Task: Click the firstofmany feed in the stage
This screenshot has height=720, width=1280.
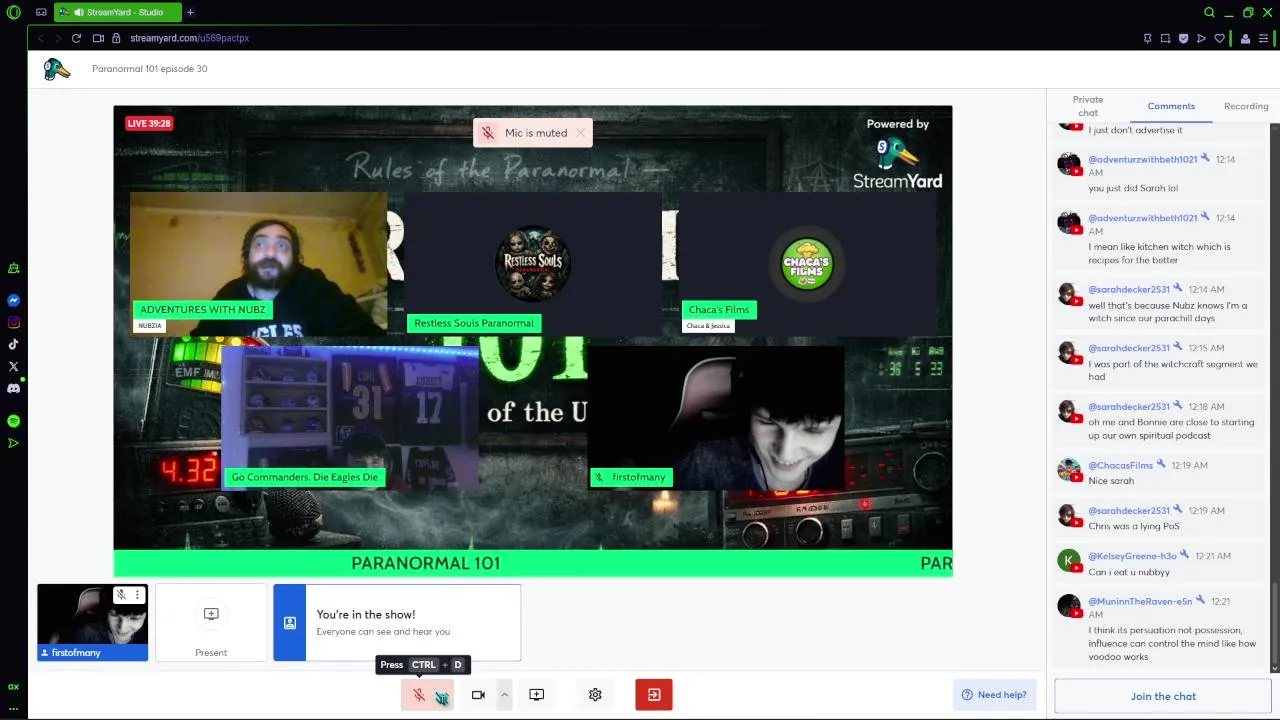Action: 716,417
